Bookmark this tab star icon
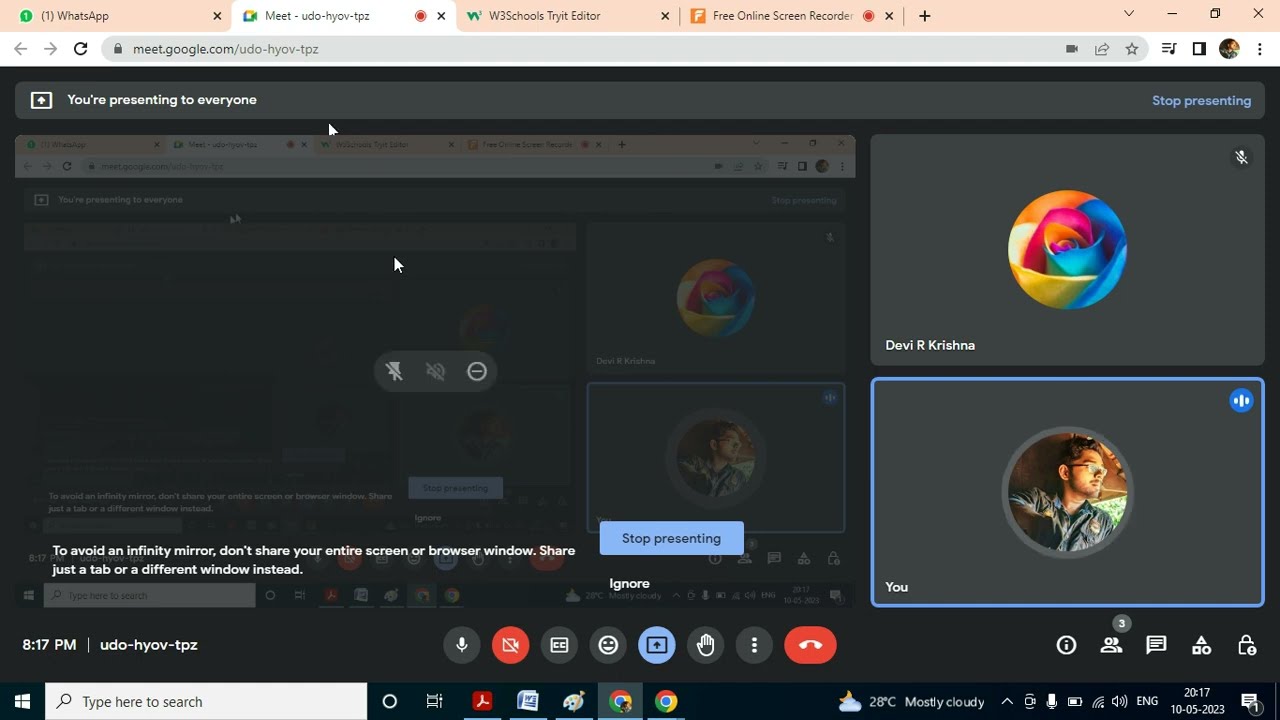This screenshot has width=1280, height=720. pos(1132,49)
